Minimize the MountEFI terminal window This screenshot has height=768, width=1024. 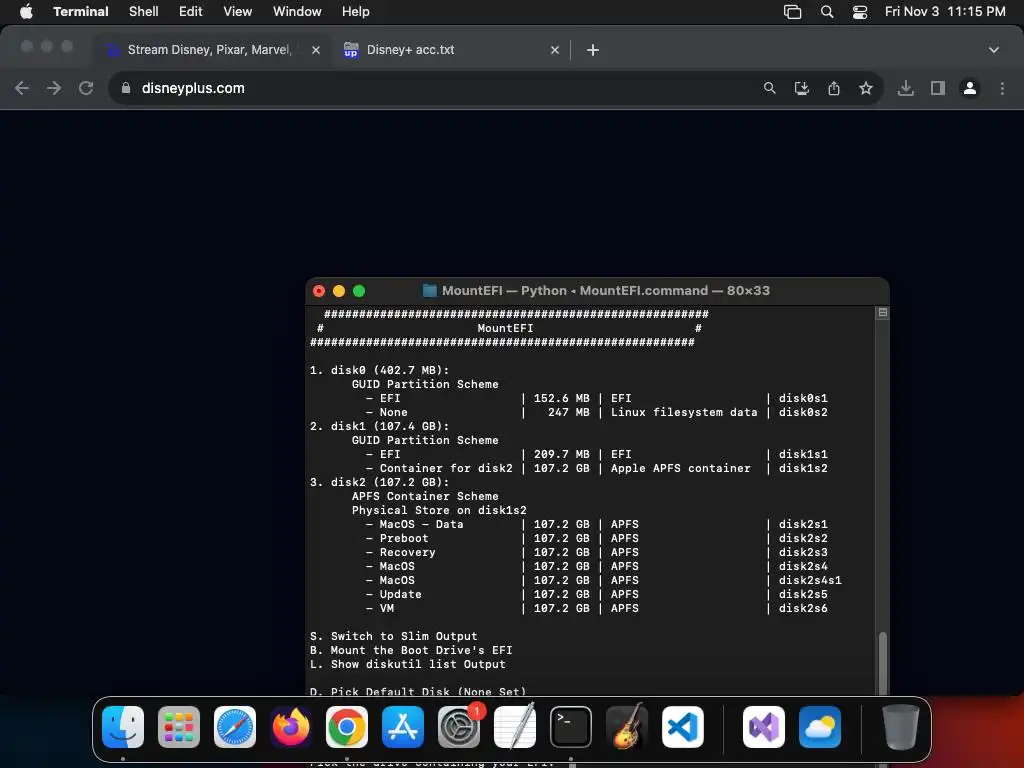(339, 291)
